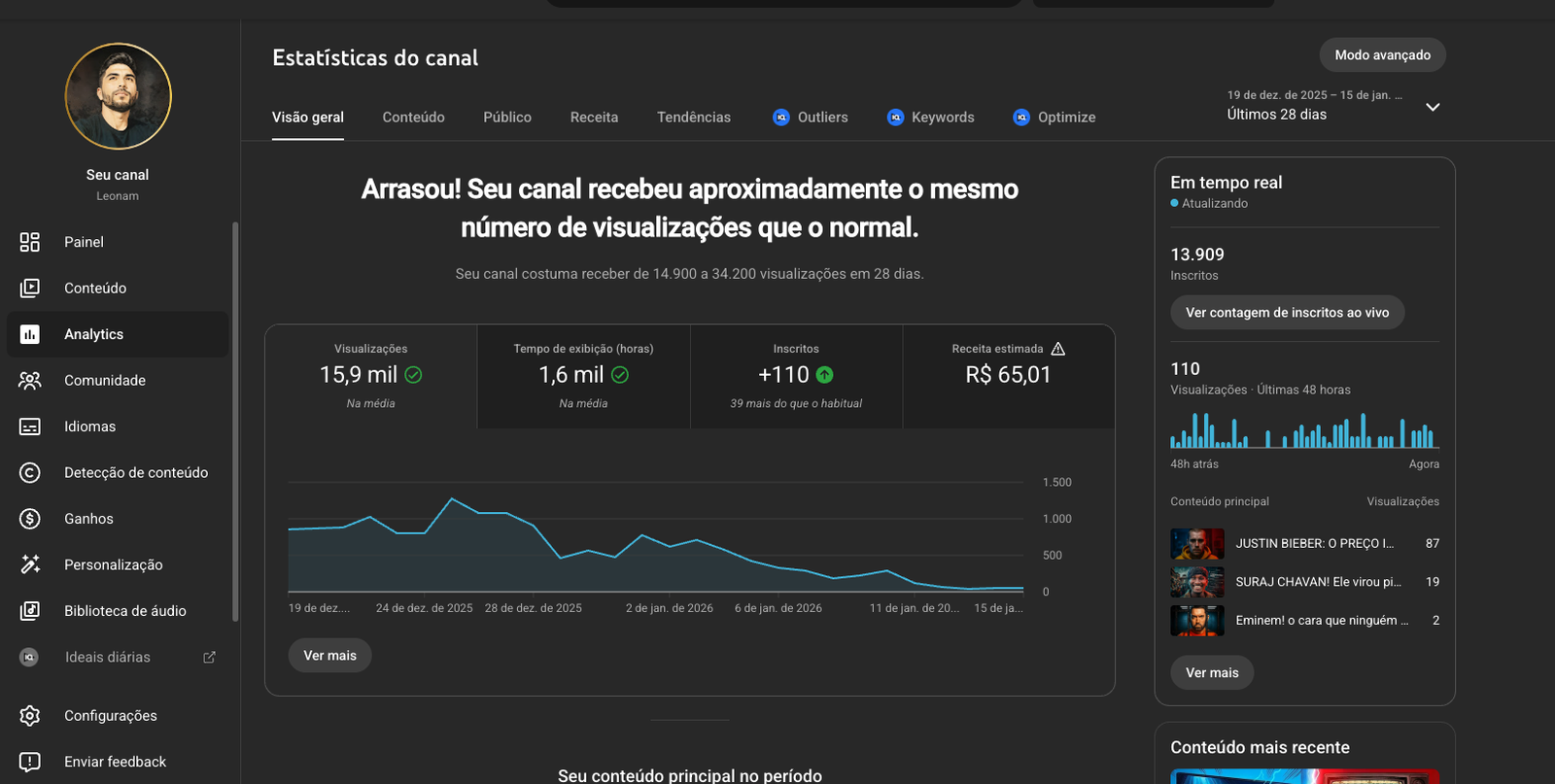The width and height of the screenshot is (1555, 784).
Task: Click the Seu canal name label
Action: 118,175
